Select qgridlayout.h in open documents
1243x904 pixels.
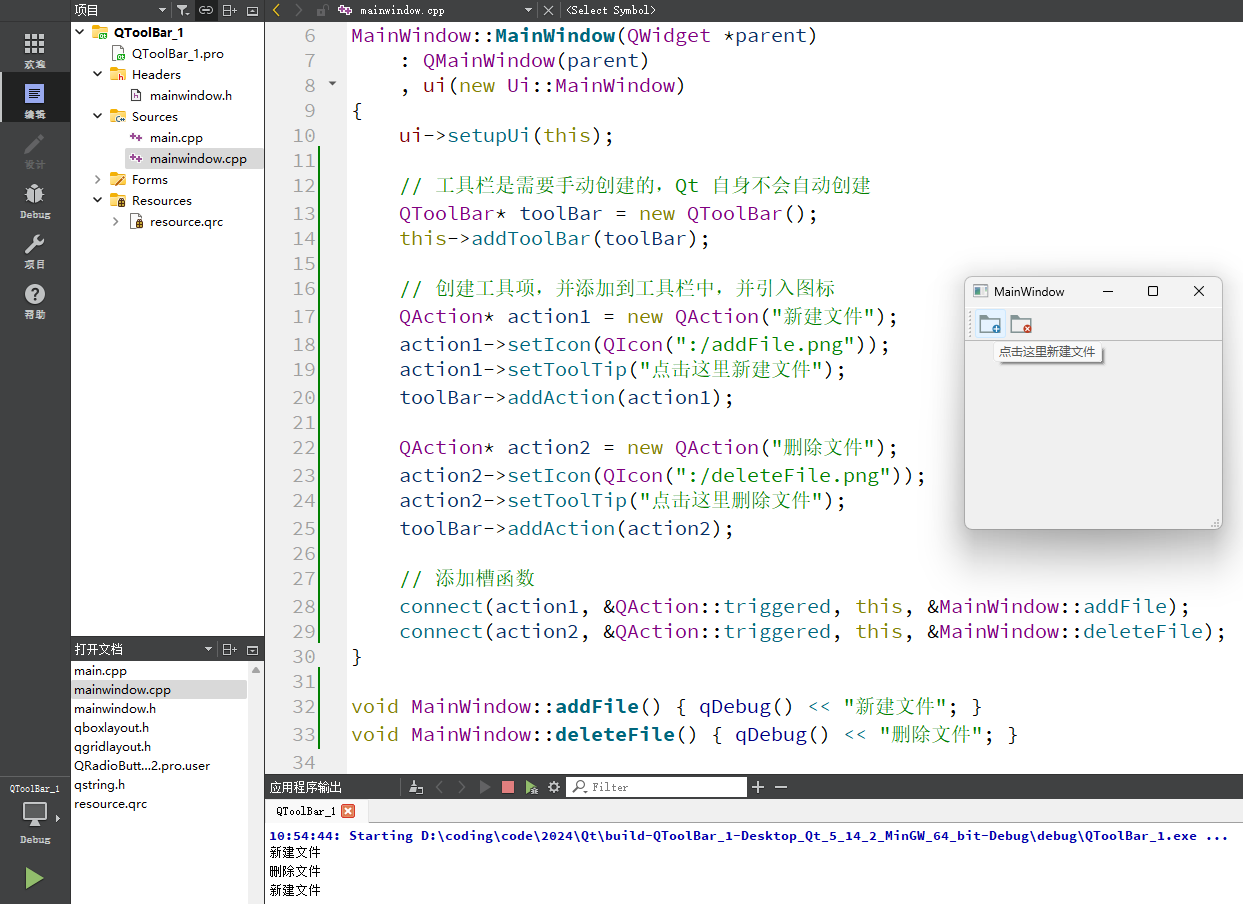pyautogui.click(x=112, y=746)
